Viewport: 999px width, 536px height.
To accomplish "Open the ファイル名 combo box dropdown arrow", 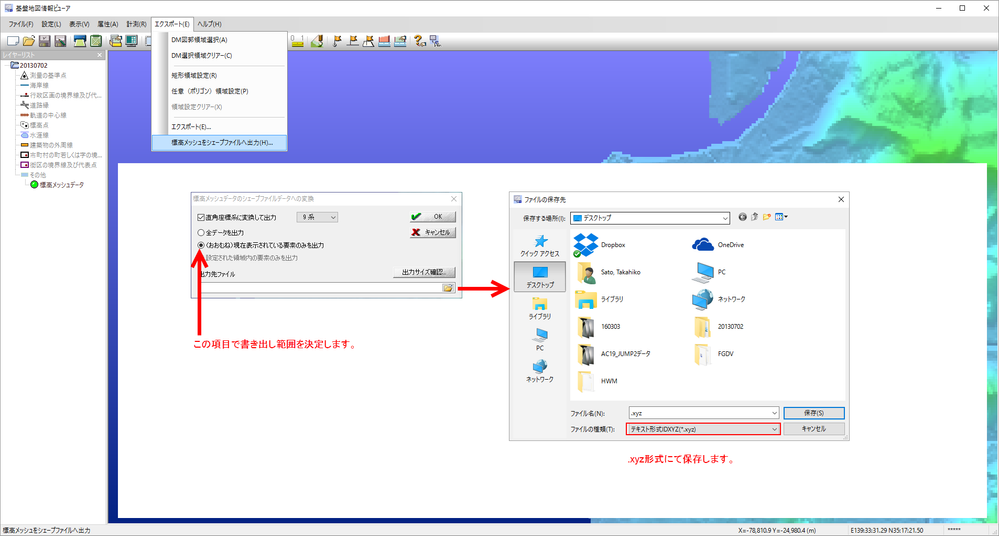I will point(774,413).
